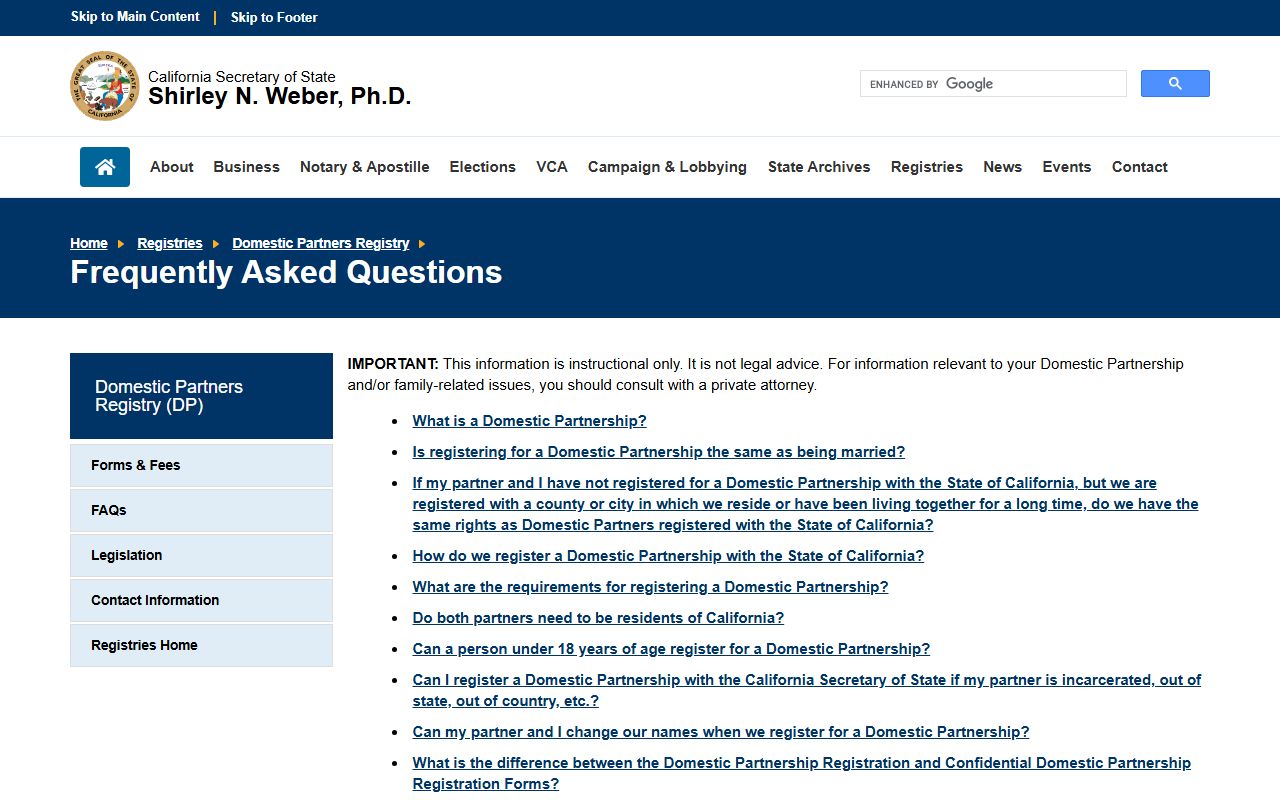Select Legislation in the sidebar
The image size is (1280, 800).
pos(201,555)
